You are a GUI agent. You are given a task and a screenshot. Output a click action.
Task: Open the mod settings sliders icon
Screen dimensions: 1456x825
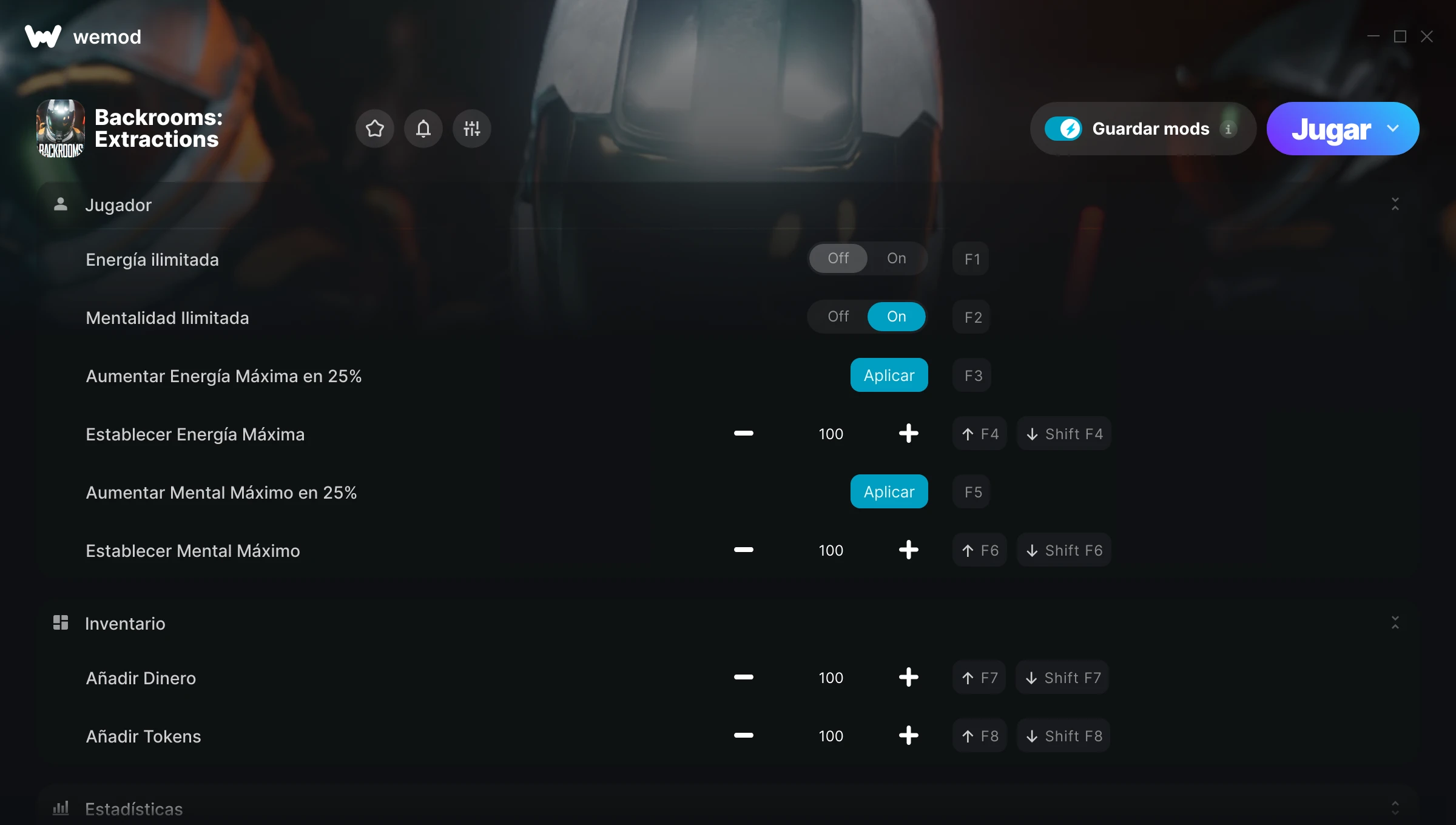point(472,129)
